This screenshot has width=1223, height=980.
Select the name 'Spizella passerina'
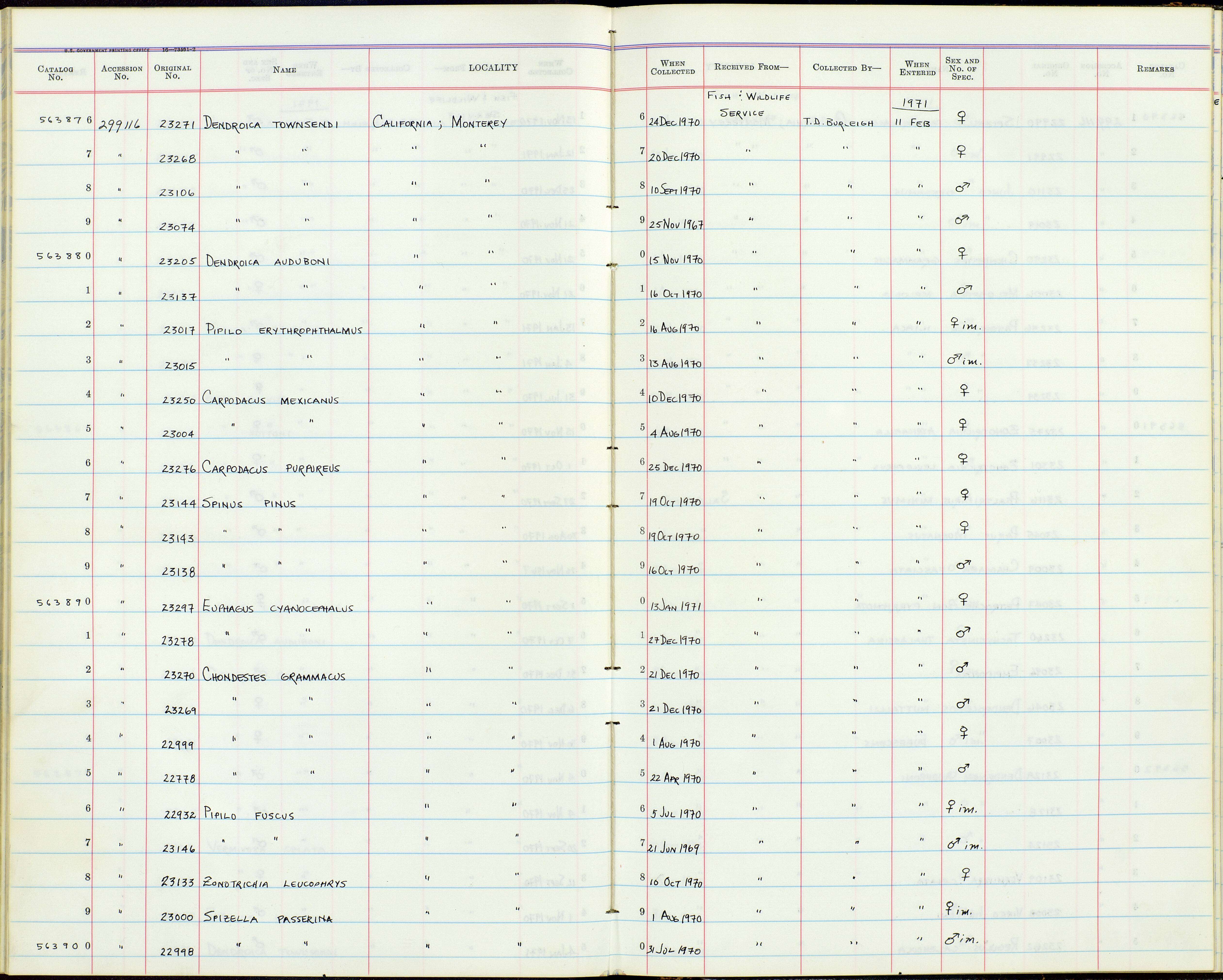click(268, 919)
